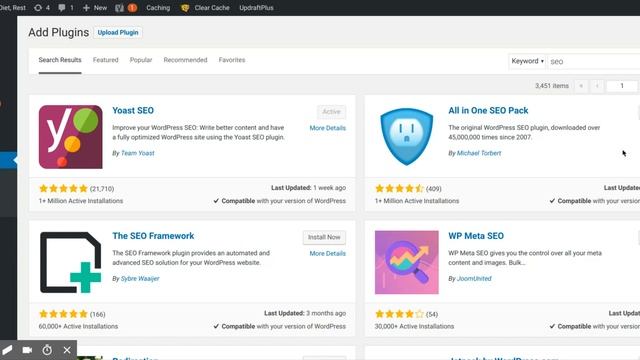The width and height of the screenshot is (640, 360).
Task: Click the New plus icon in admin bar
Action: coord(86,8)
